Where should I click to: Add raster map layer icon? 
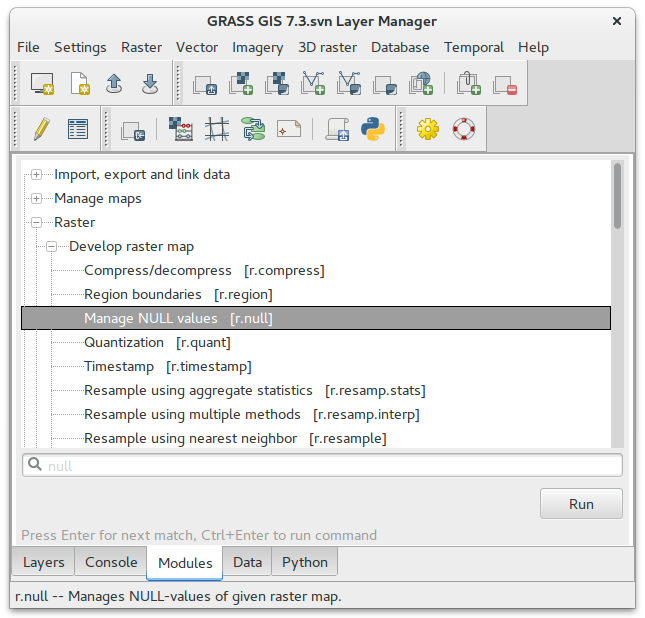point(241,84)
